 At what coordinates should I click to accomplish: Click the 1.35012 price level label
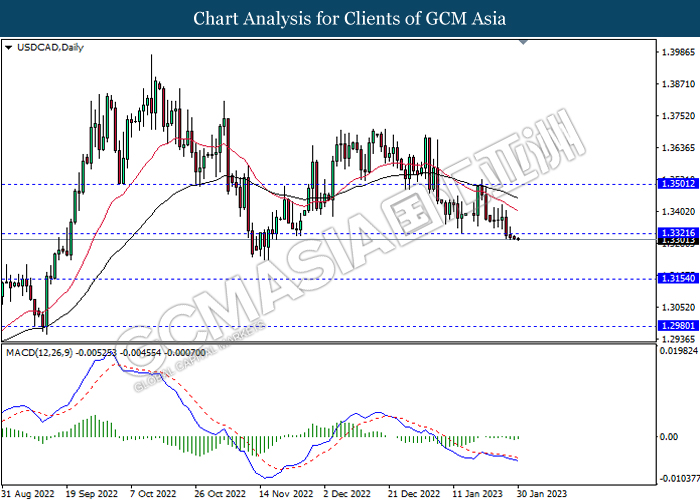(678, 183)
